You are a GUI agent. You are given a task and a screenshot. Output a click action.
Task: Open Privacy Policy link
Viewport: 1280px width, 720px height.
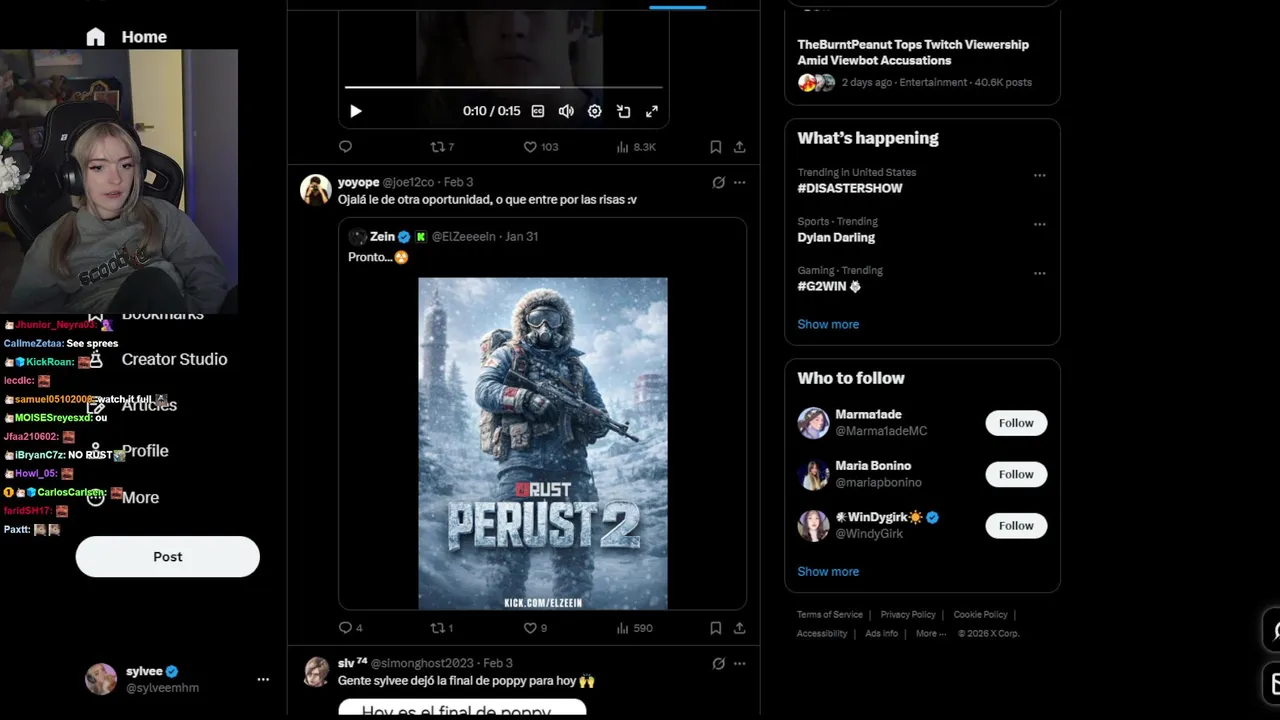click(x=908, y=615)
